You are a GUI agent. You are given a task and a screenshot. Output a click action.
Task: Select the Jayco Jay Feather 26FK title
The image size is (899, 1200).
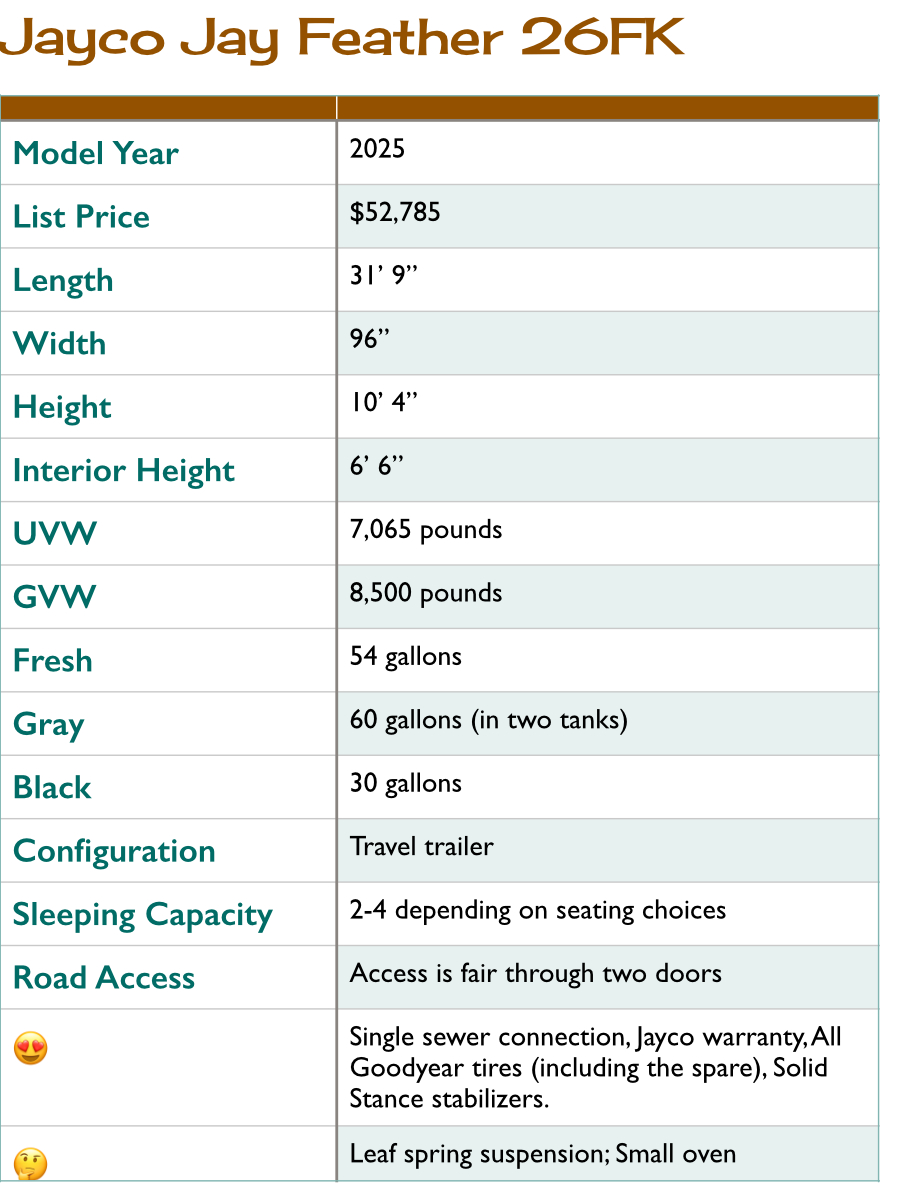click(x=343, y=40)
